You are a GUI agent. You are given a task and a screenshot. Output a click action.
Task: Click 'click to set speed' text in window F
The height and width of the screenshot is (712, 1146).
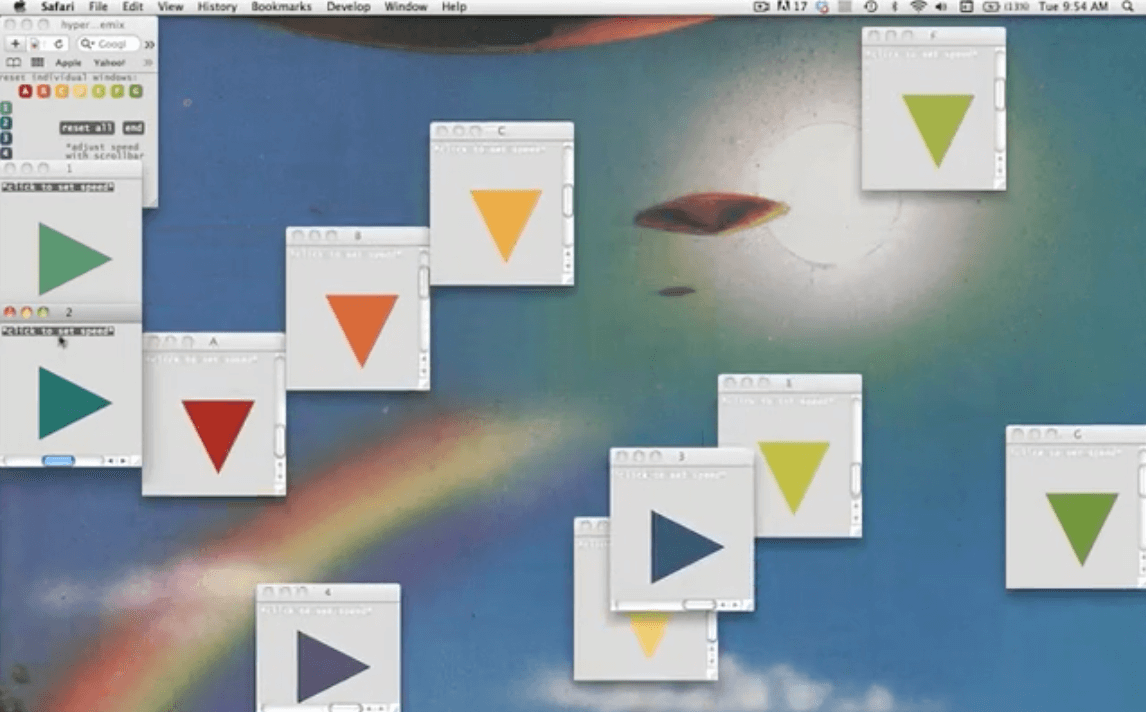(x=922, y=55)
